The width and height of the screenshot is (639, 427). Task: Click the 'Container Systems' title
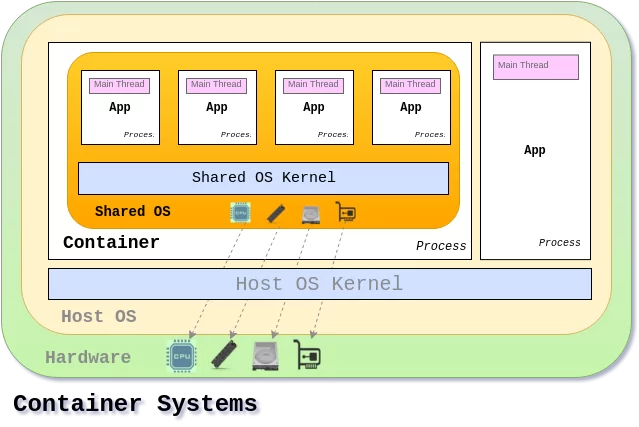(135, 403)
